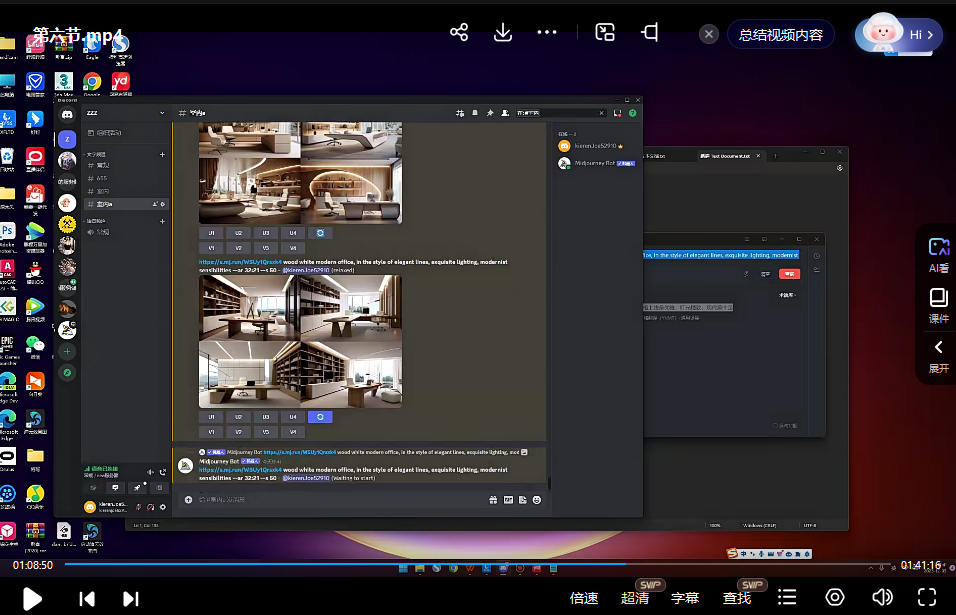956x615 pixels.
Task: Open the three-dots more options menu
Action: coord(547,33)
